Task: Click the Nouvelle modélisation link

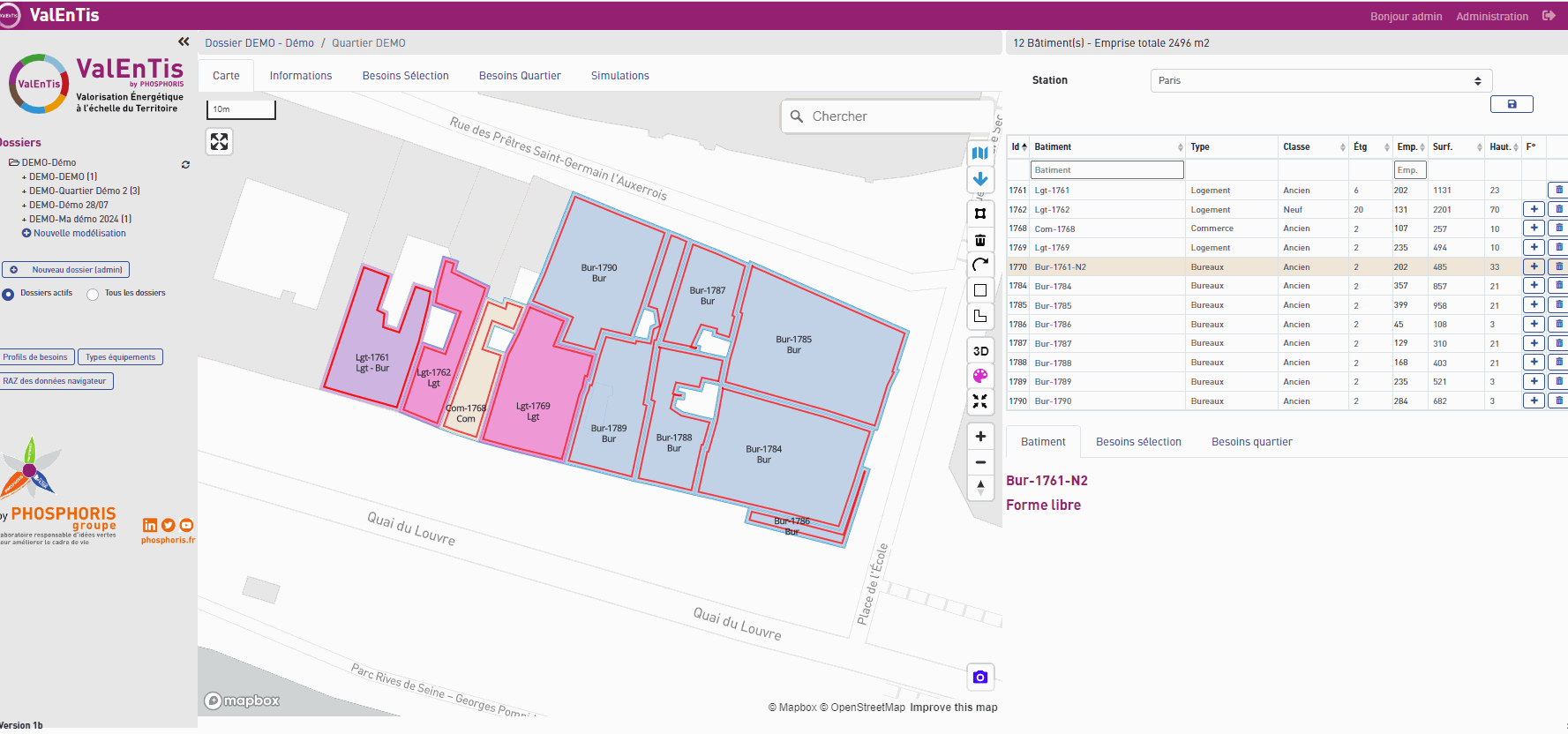Action: click(x=79, y=233)
